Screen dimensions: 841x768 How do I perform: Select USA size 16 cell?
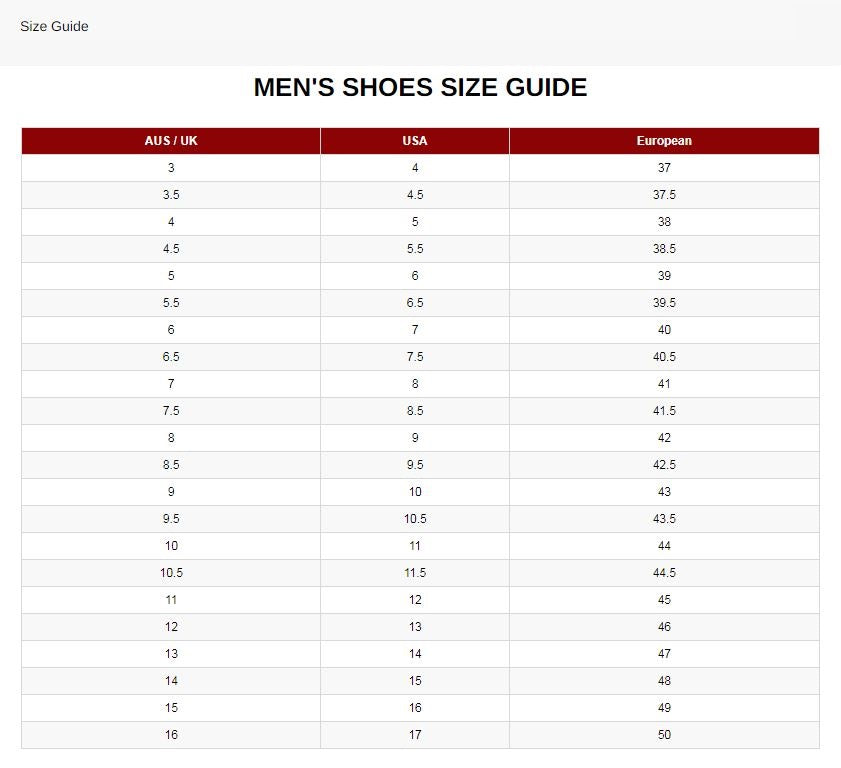[x=414, y=707]
